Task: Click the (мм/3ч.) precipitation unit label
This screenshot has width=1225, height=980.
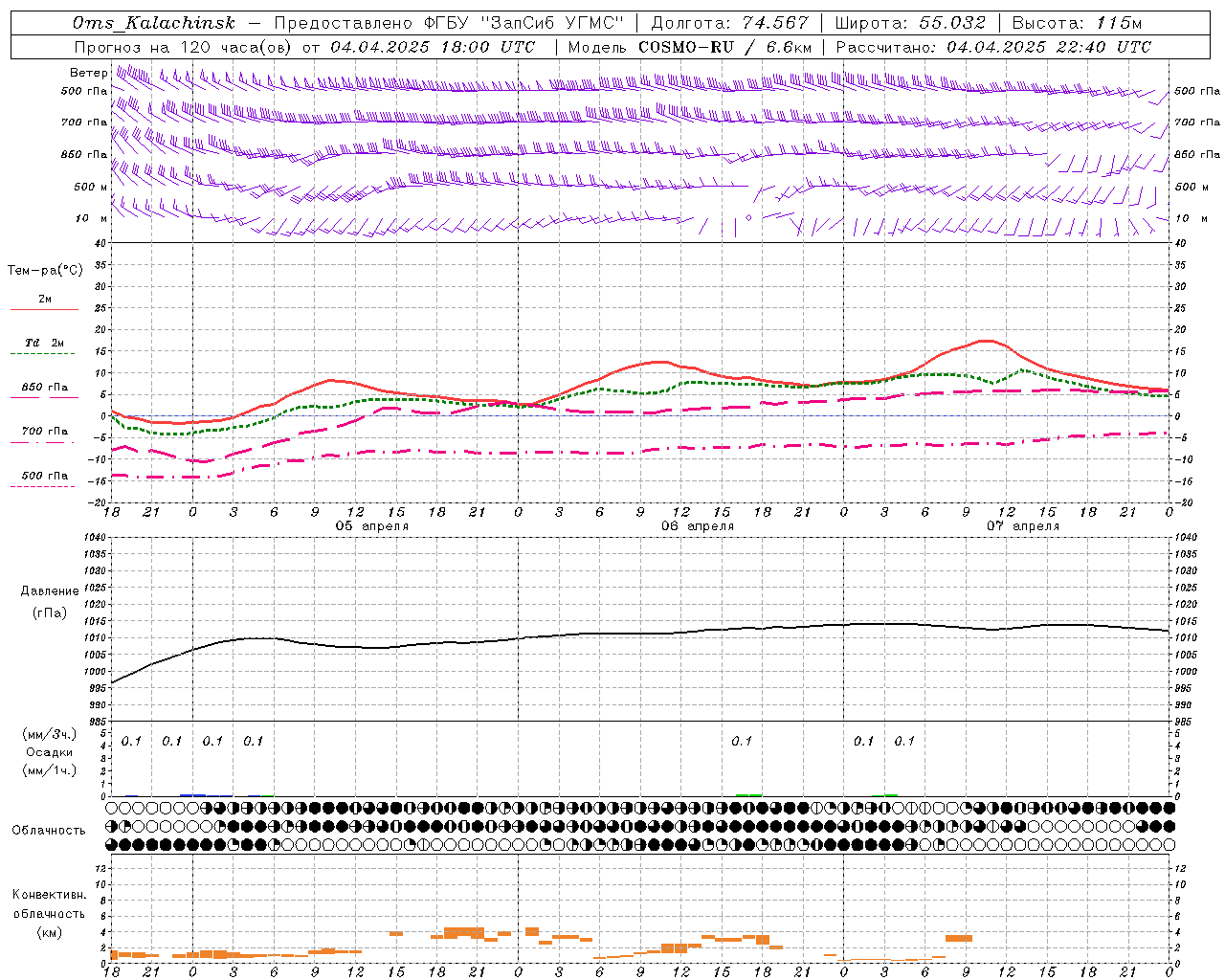Action: pos(50,734)
